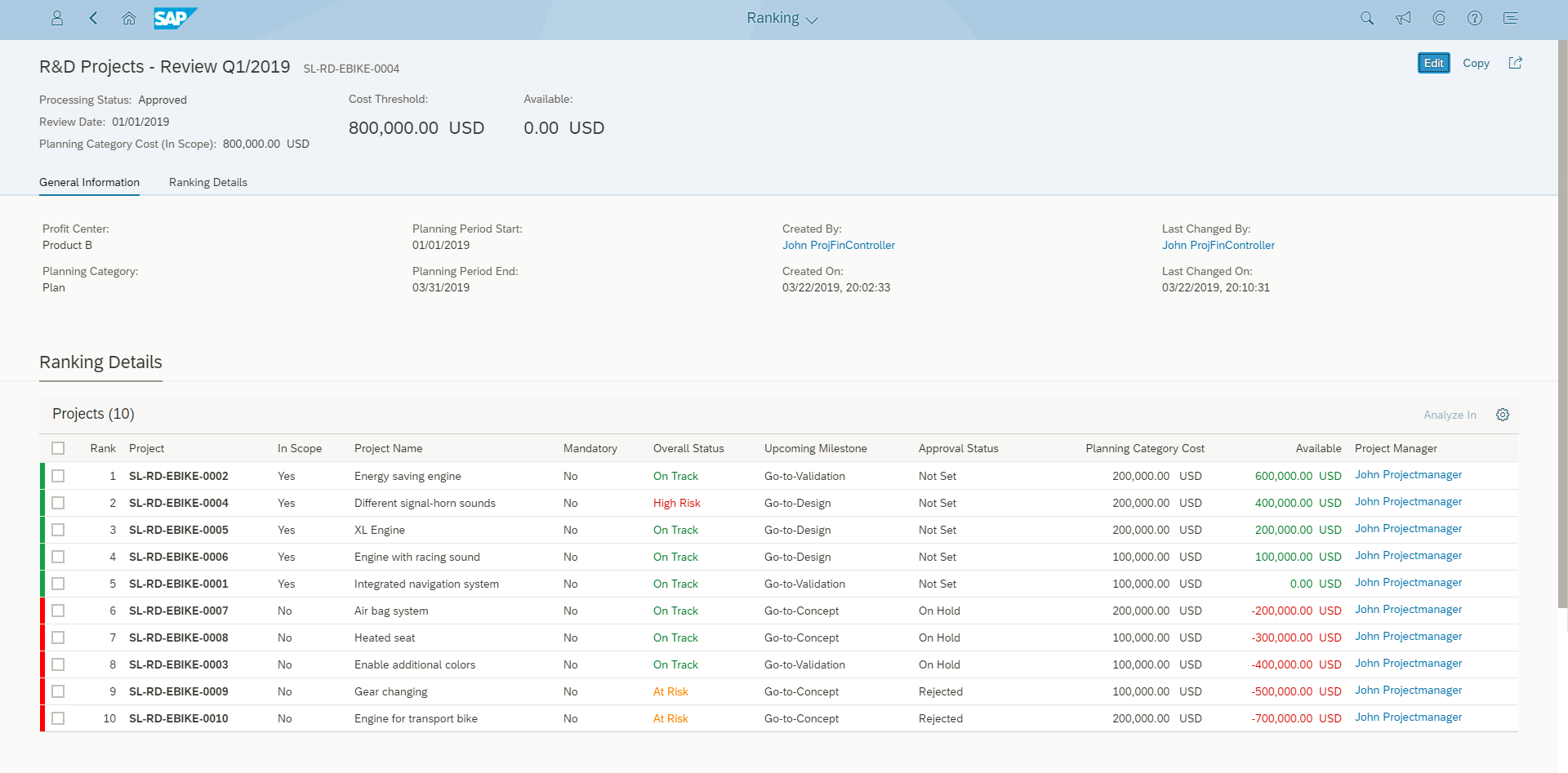Viewport: 1568px width, 773px height.
Task: Tick the checkbox for Air bag system
Action: (58, 611)
